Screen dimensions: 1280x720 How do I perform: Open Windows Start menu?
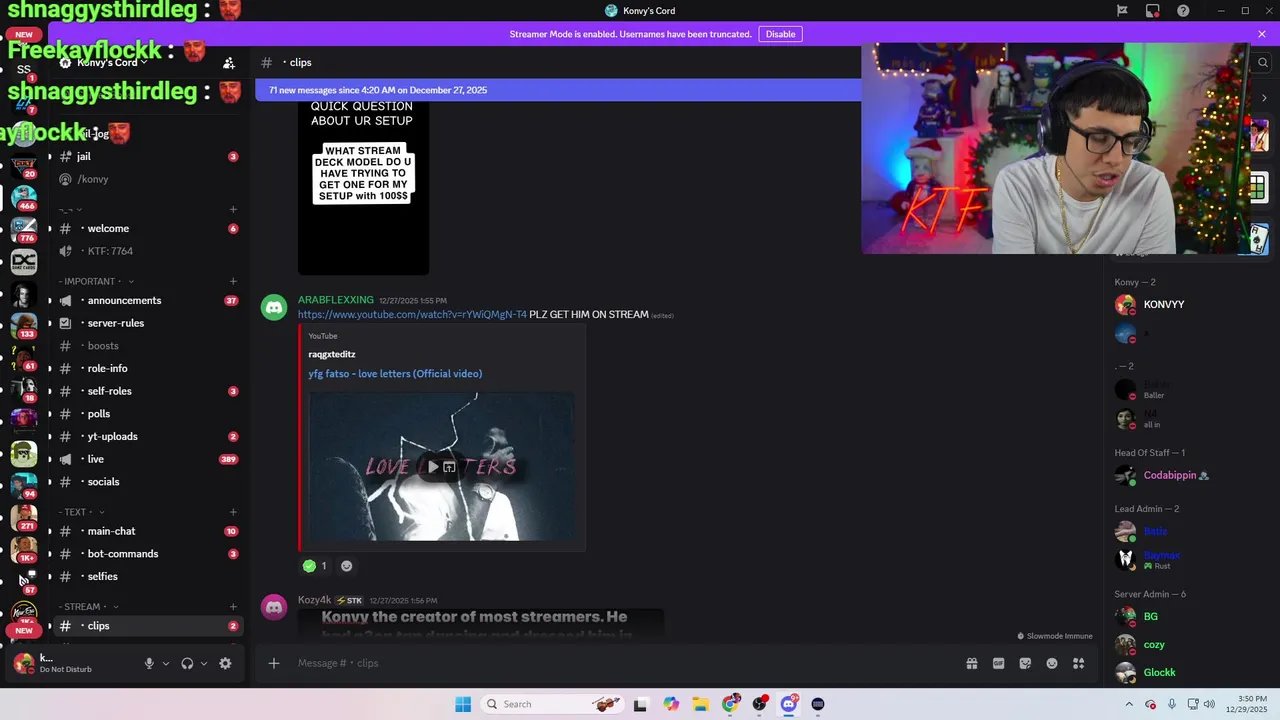click(463, 704)
